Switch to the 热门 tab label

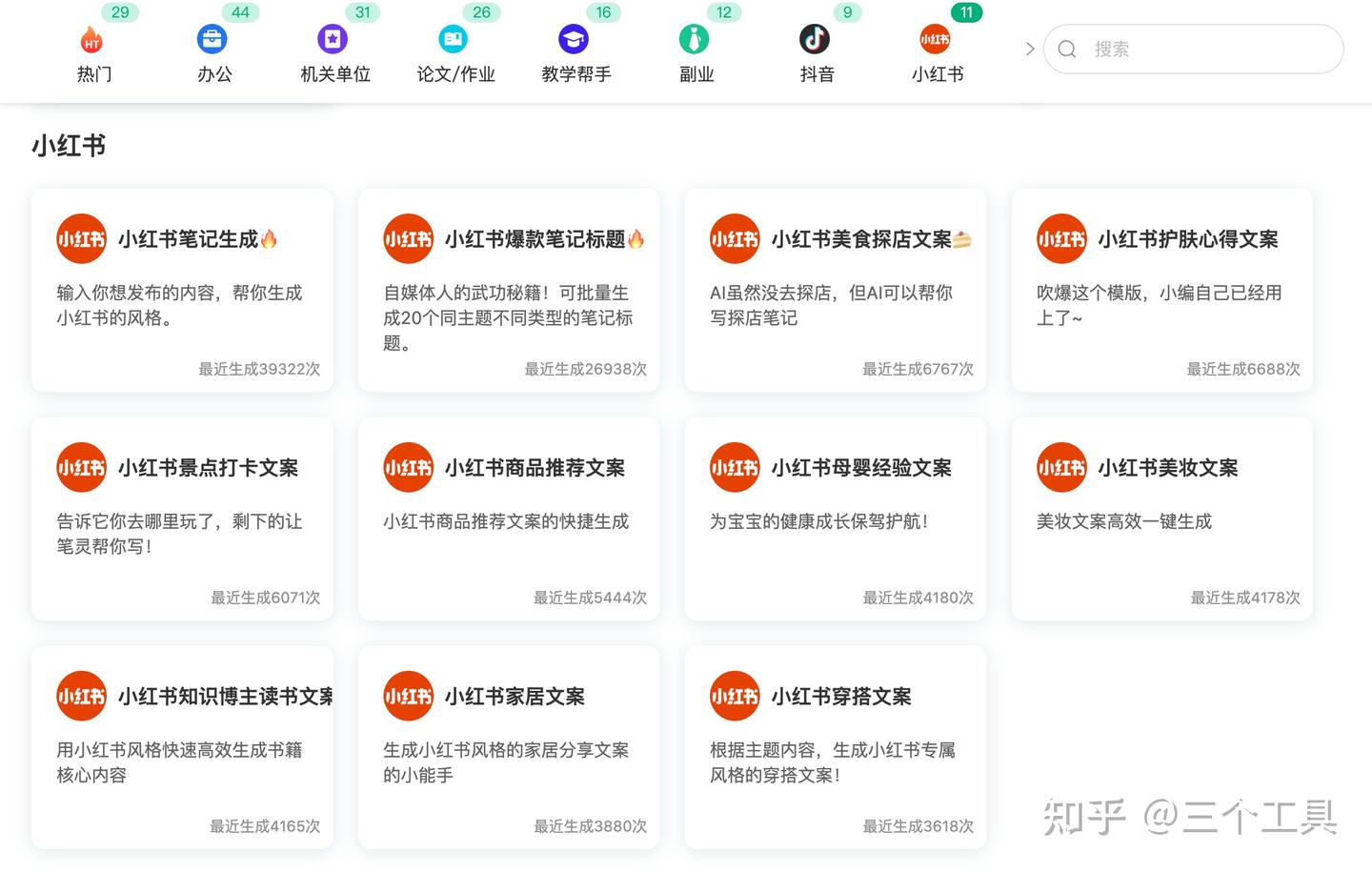(x=94, y=74)
